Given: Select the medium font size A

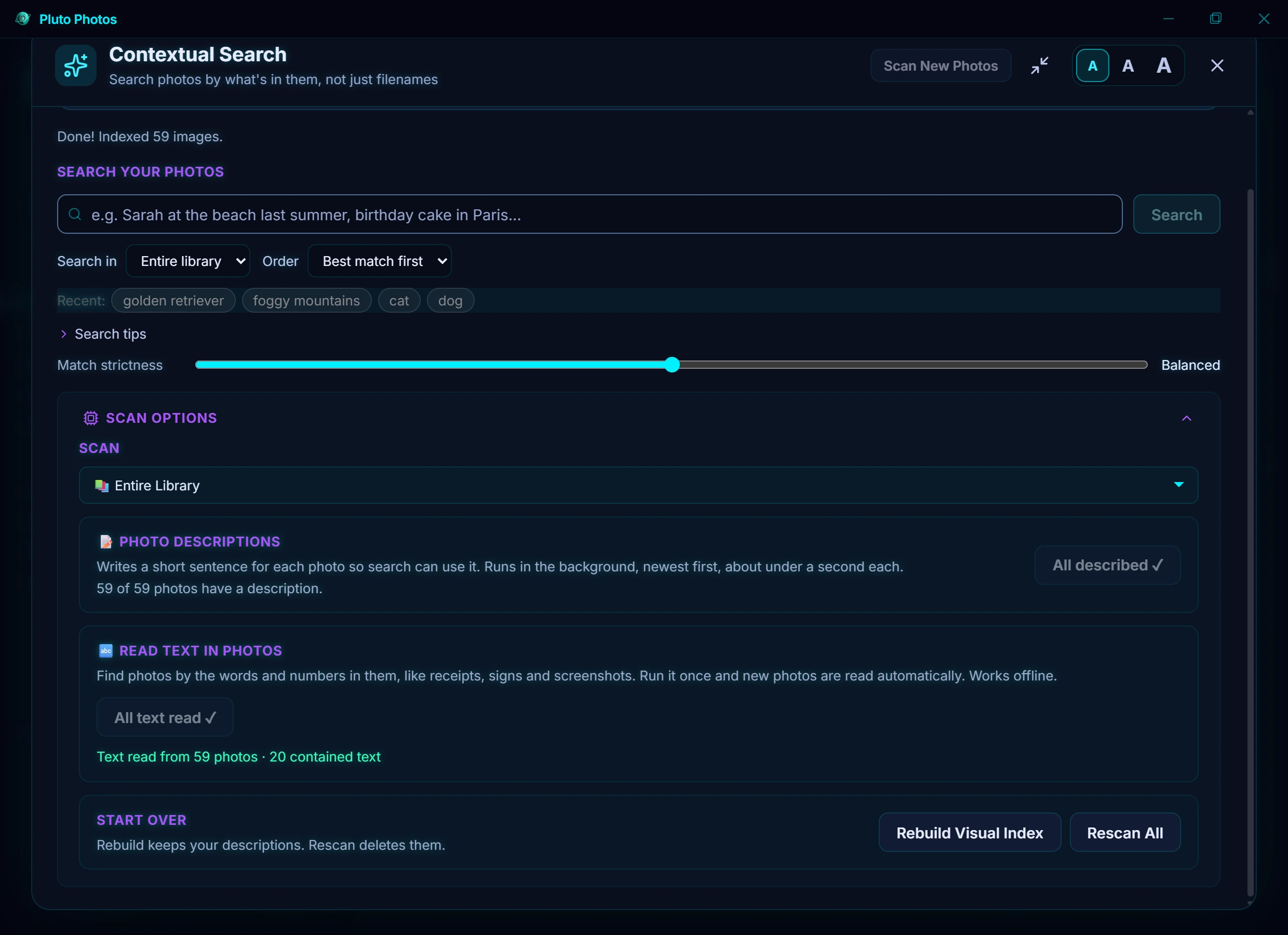Looking at the screenshot, I should coord(1128,66).
